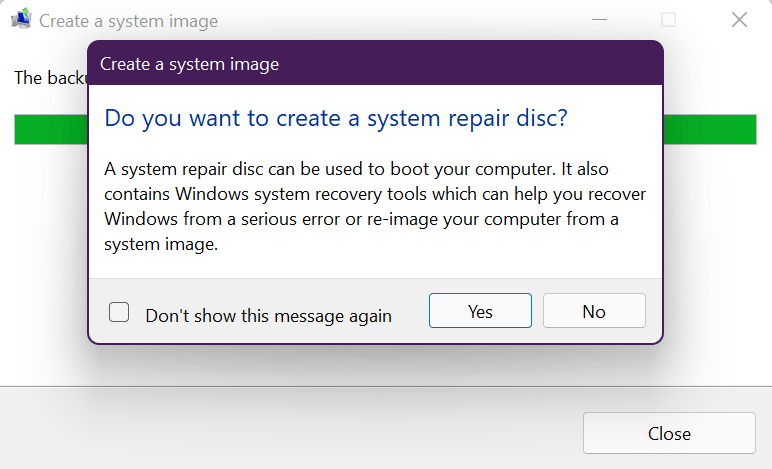Click the Close button in backup window

669,433
